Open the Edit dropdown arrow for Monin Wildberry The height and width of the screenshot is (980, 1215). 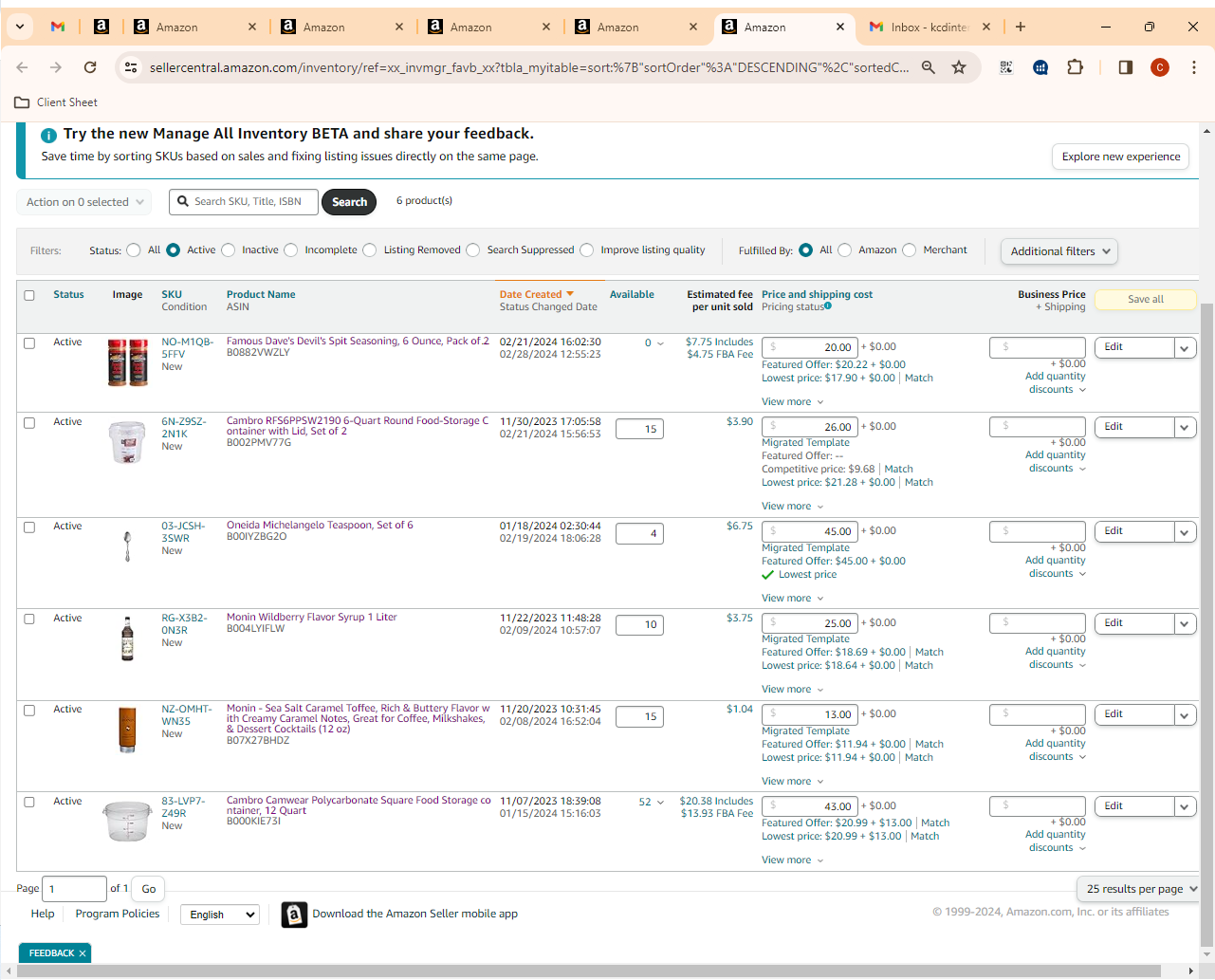[x=1185, y=624]
